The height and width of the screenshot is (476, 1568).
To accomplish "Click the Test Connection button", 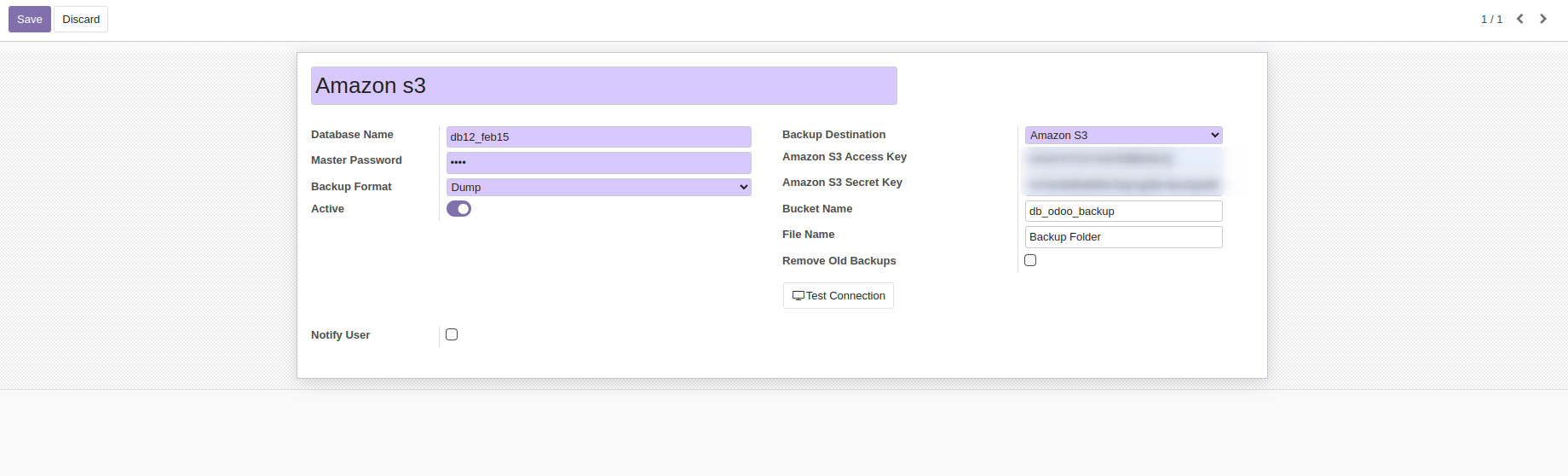I will coord(839,295).
